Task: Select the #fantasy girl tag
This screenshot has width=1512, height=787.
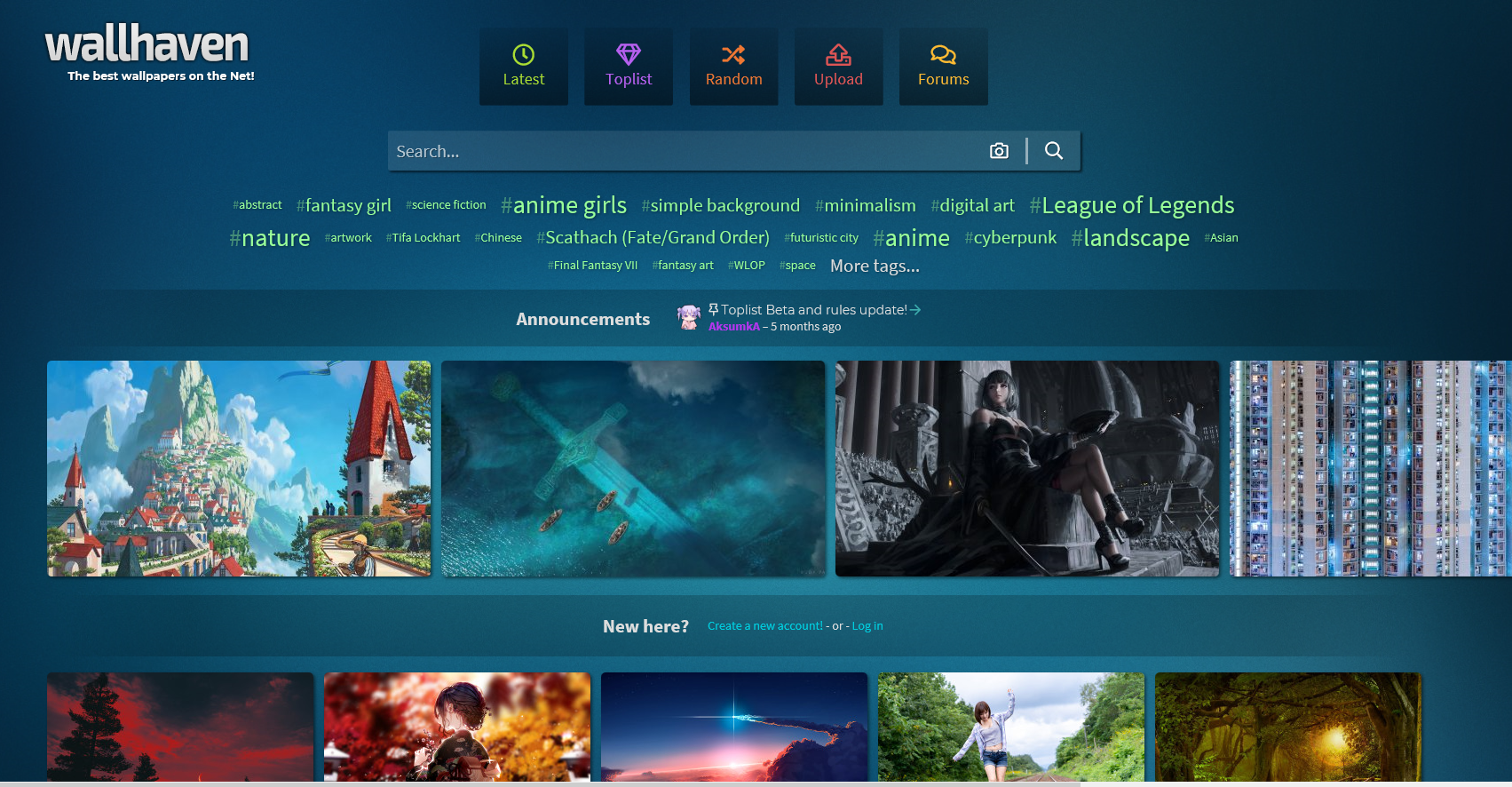Action: (x=344, y=205)
